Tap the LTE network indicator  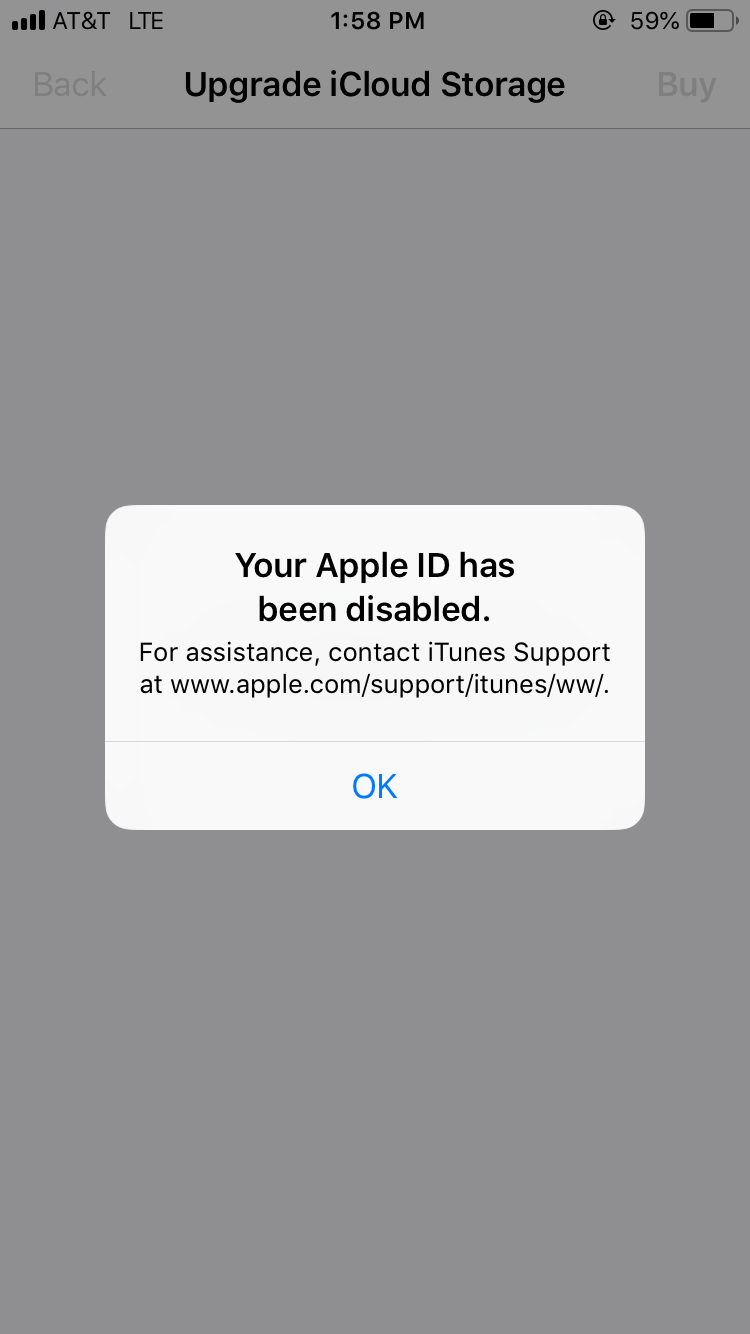coord(146,21)
